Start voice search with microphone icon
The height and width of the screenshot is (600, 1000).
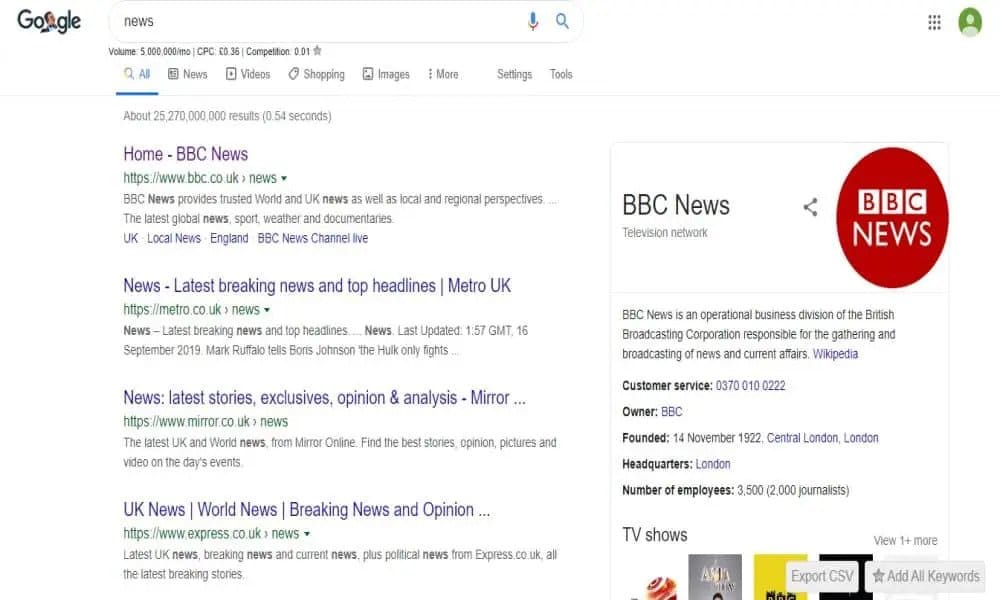[533, 21]
